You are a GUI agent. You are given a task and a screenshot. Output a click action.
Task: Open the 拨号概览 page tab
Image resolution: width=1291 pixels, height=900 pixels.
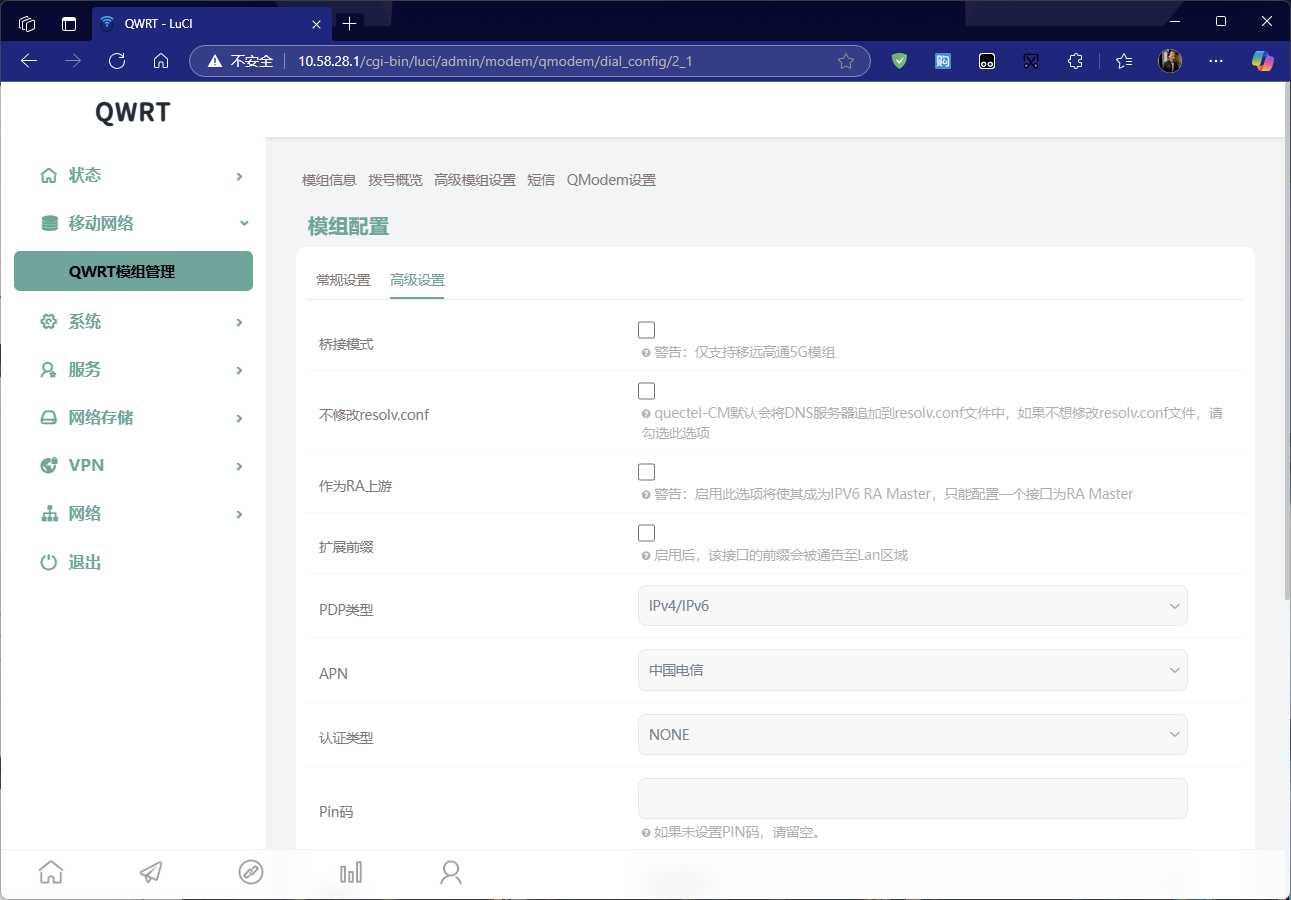395,180
